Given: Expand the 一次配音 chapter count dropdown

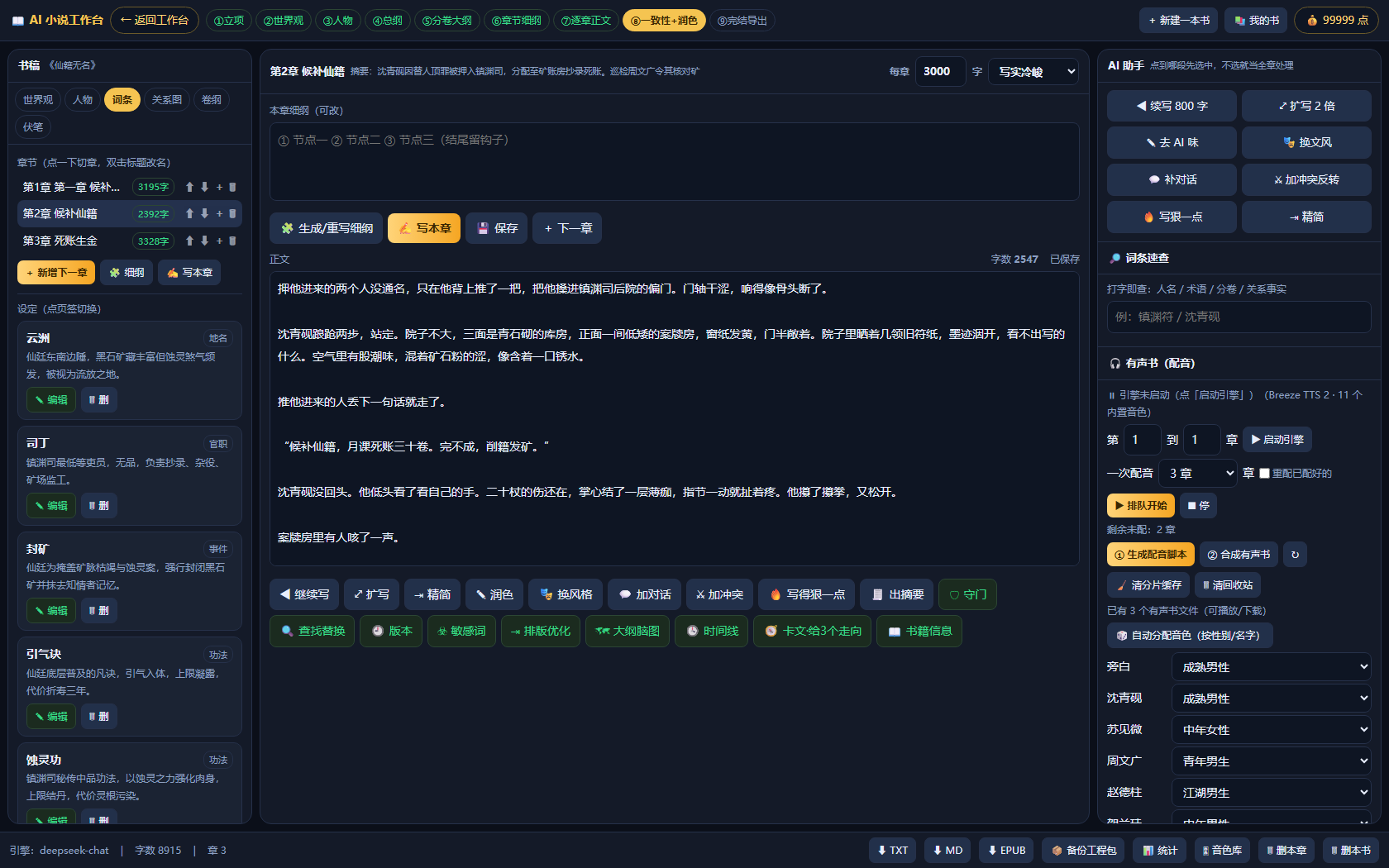Looking at the screenshot, I should 1198,473.
